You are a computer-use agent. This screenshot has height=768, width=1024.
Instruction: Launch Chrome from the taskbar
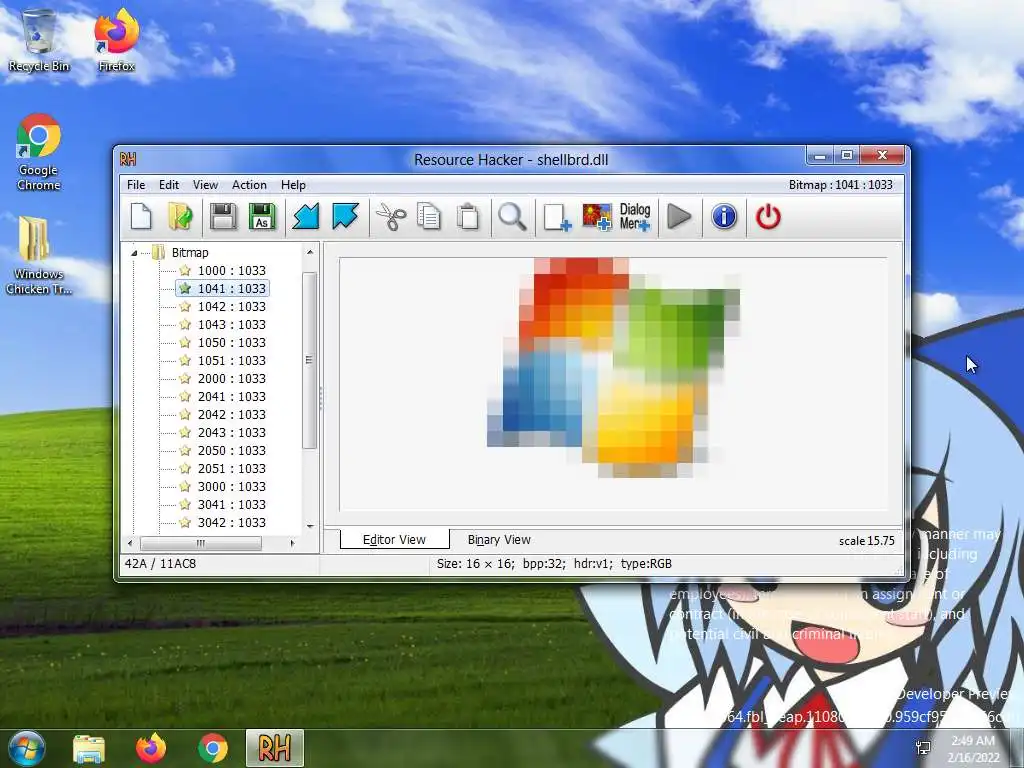pyautogui.click(x=213, y=748)
